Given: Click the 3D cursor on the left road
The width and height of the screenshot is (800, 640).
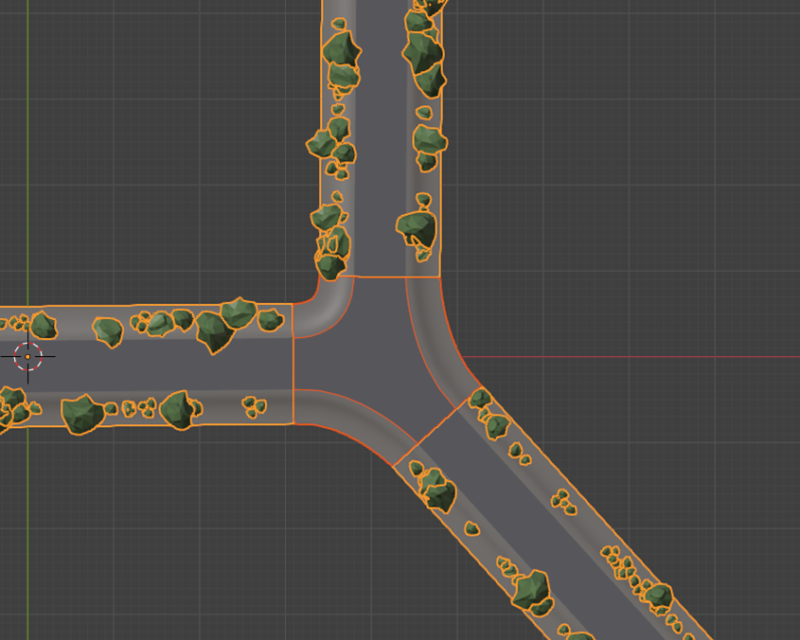Looking at the screenshot, I should (x=30, y=355).
